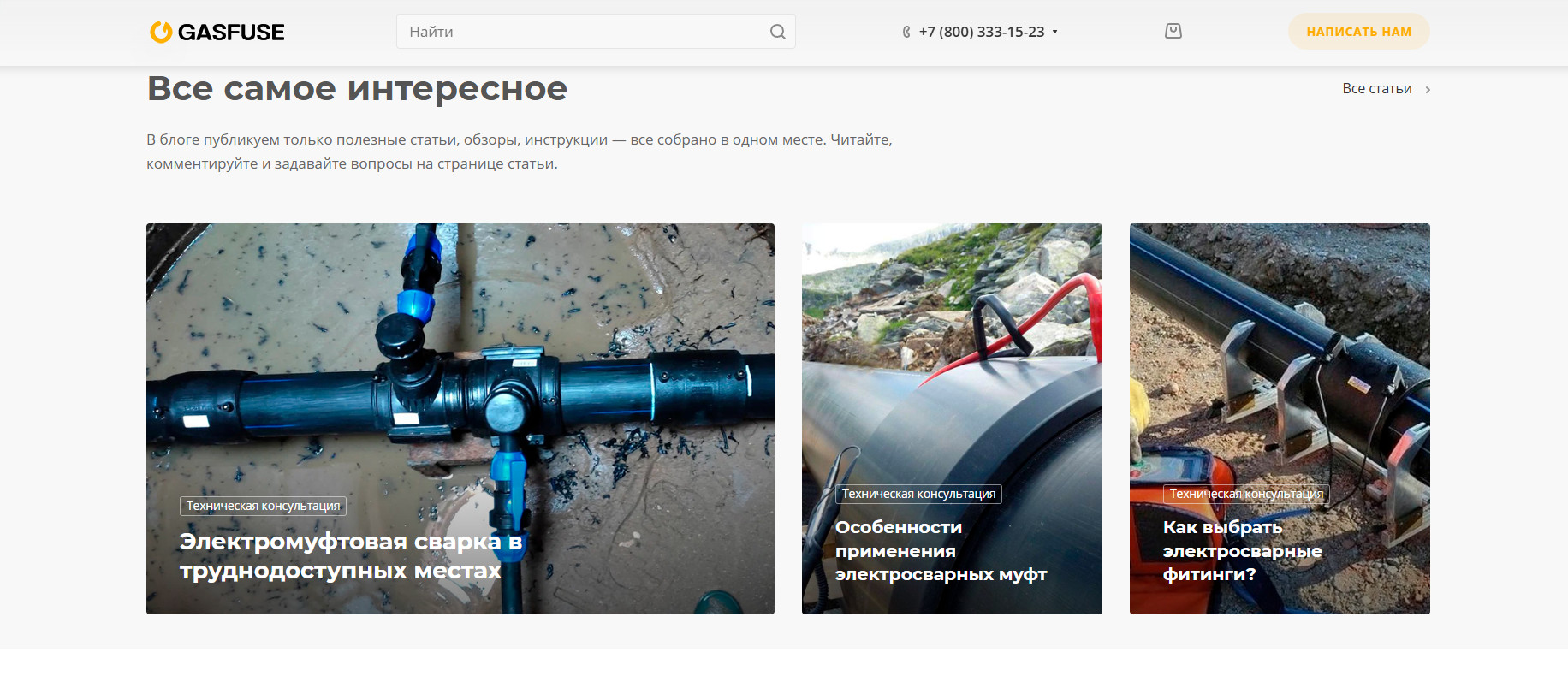
Task: Open article Электромуфтовая сварка в труднодоступных местах
Action: coord(351,556)
